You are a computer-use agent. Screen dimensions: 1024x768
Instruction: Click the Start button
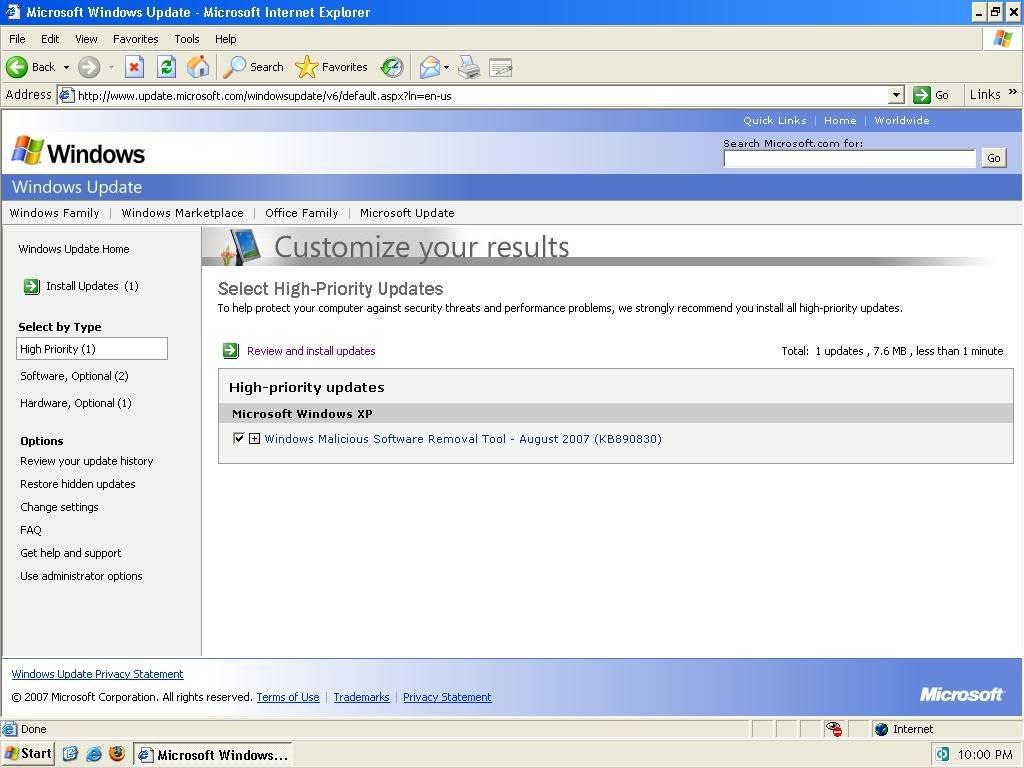(x=28, y=754)
